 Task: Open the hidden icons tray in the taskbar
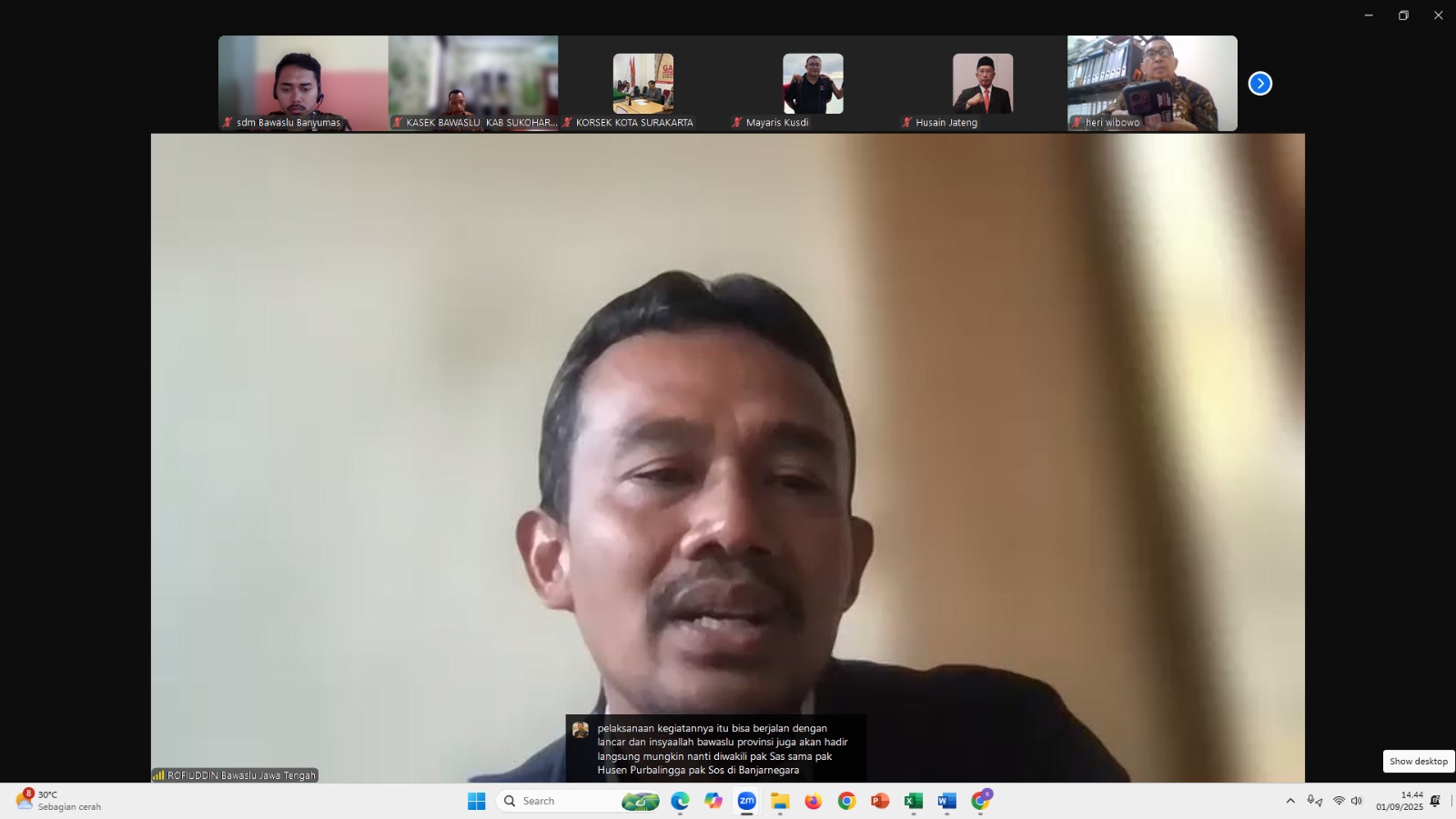tap(1290, 802)
